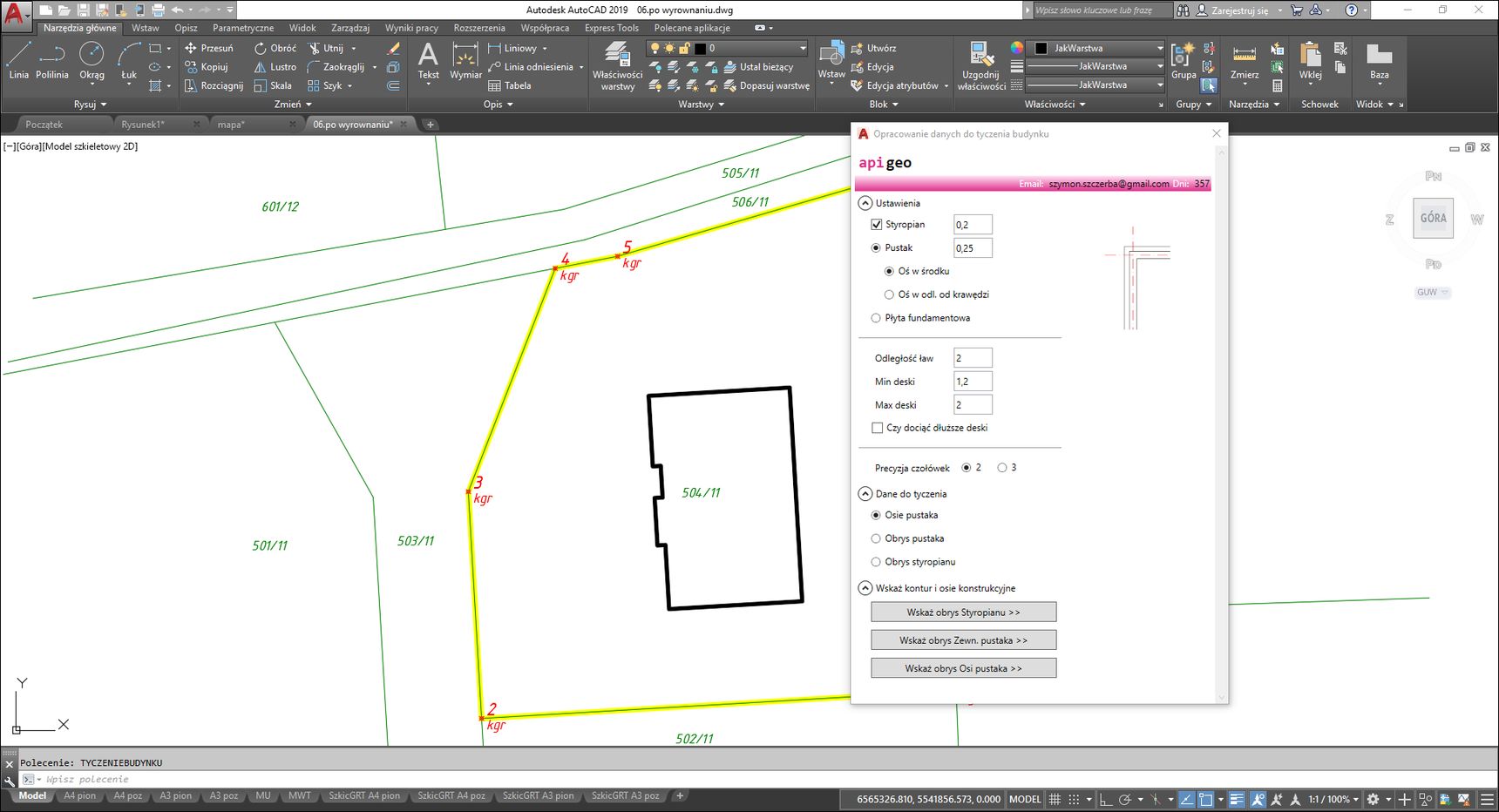Open the Parametryczne ribbon tab
This screenshot has width=1499, height=812.
243,28
